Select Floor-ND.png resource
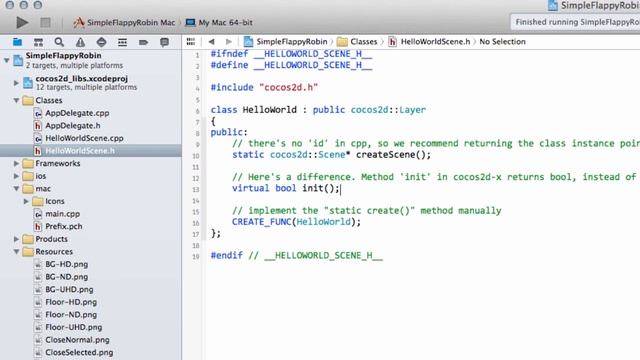 [71, 315]
